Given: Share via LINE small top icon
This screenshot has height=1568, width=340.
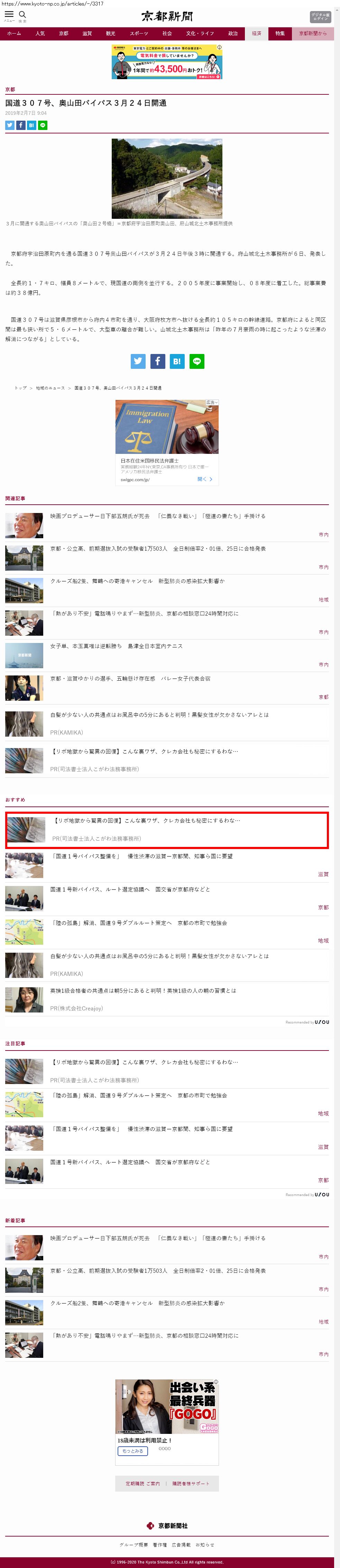Looking at the screenshot, I should (43, 125).
